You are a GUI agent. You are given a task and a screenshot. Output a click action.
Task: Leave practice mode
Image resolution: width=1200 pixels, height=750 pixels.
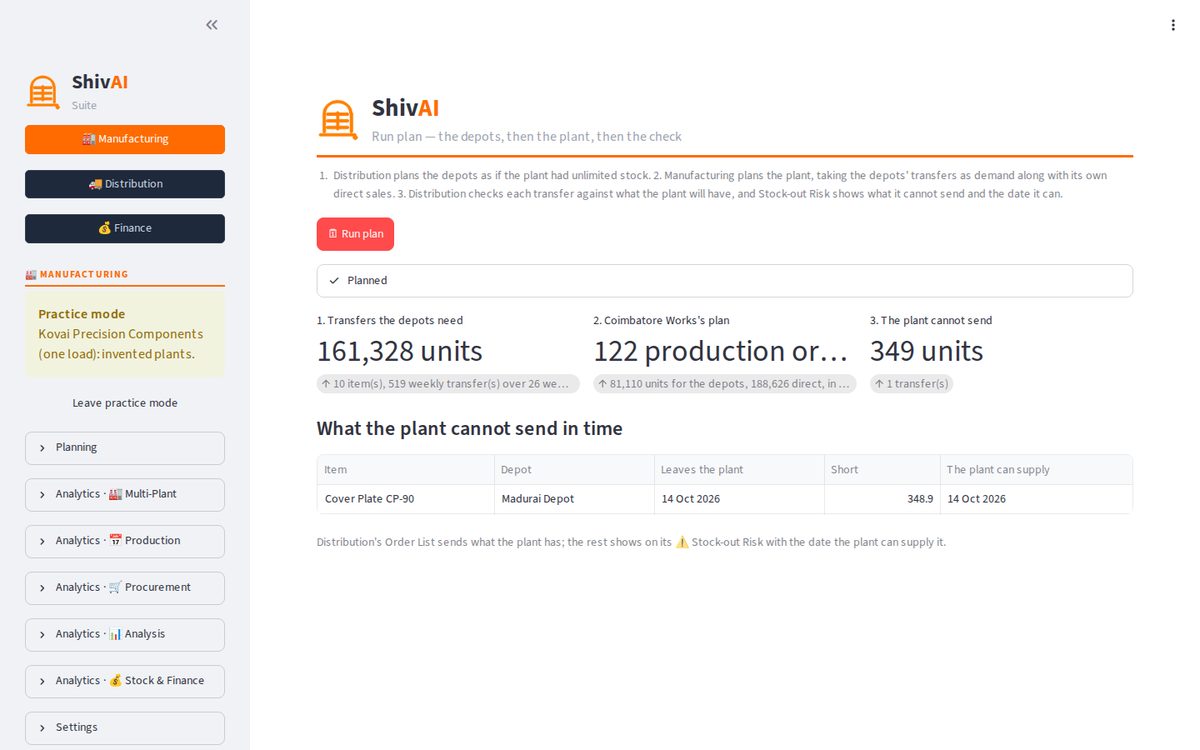tap(125, 403)
